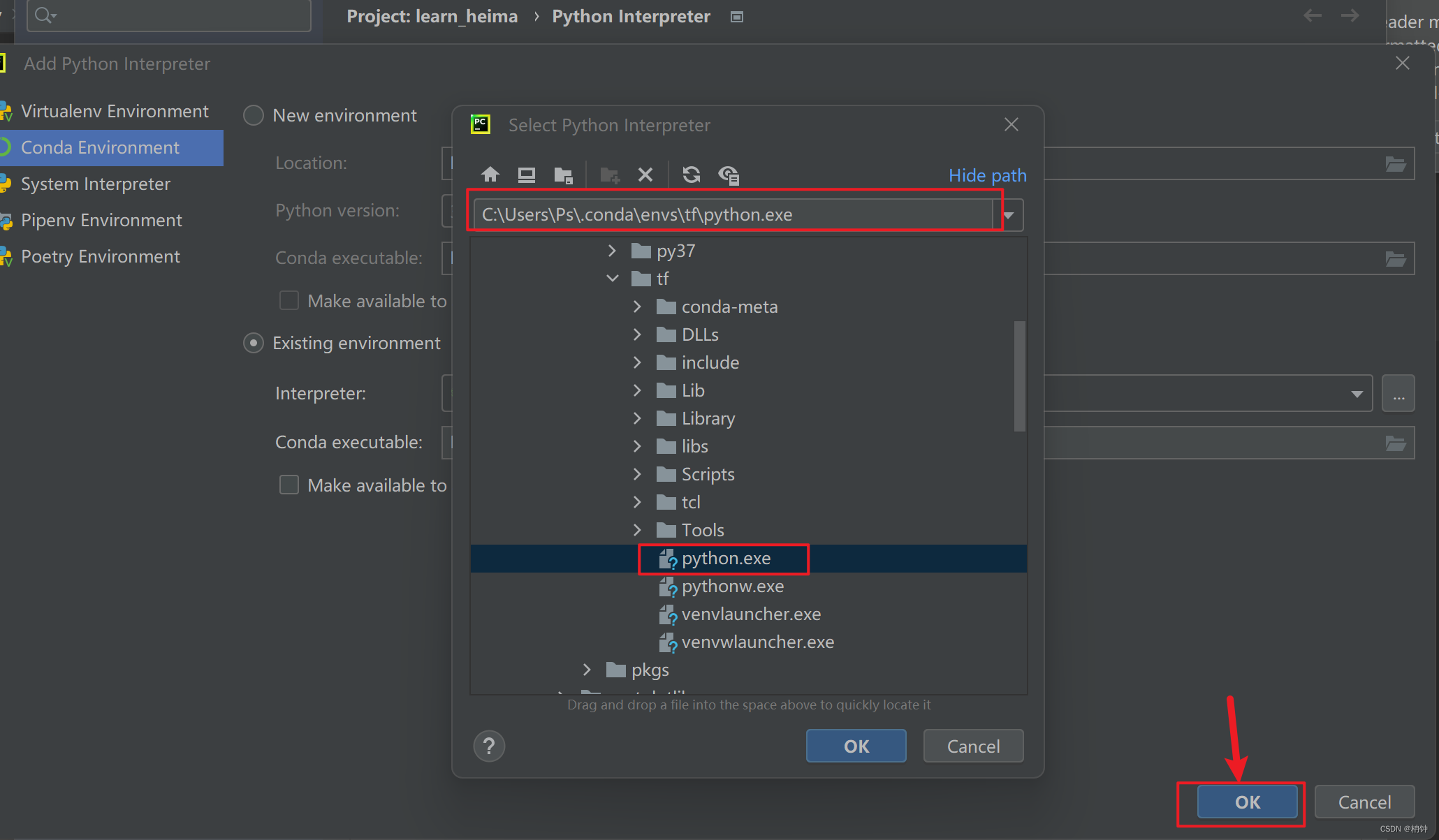
Task: Refresh the file tree
Action: tap(692, 175)
